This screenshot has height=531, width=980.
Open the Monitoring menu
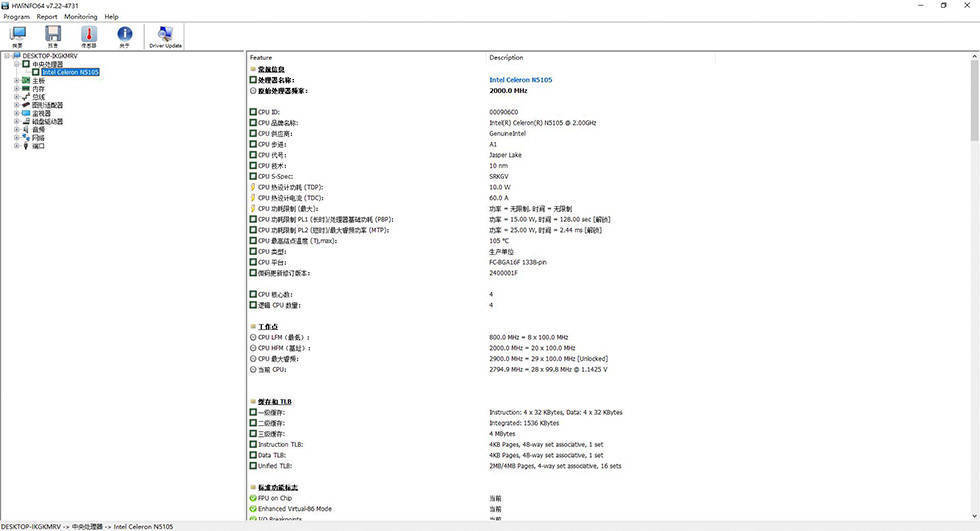click(x=81, y=17)
